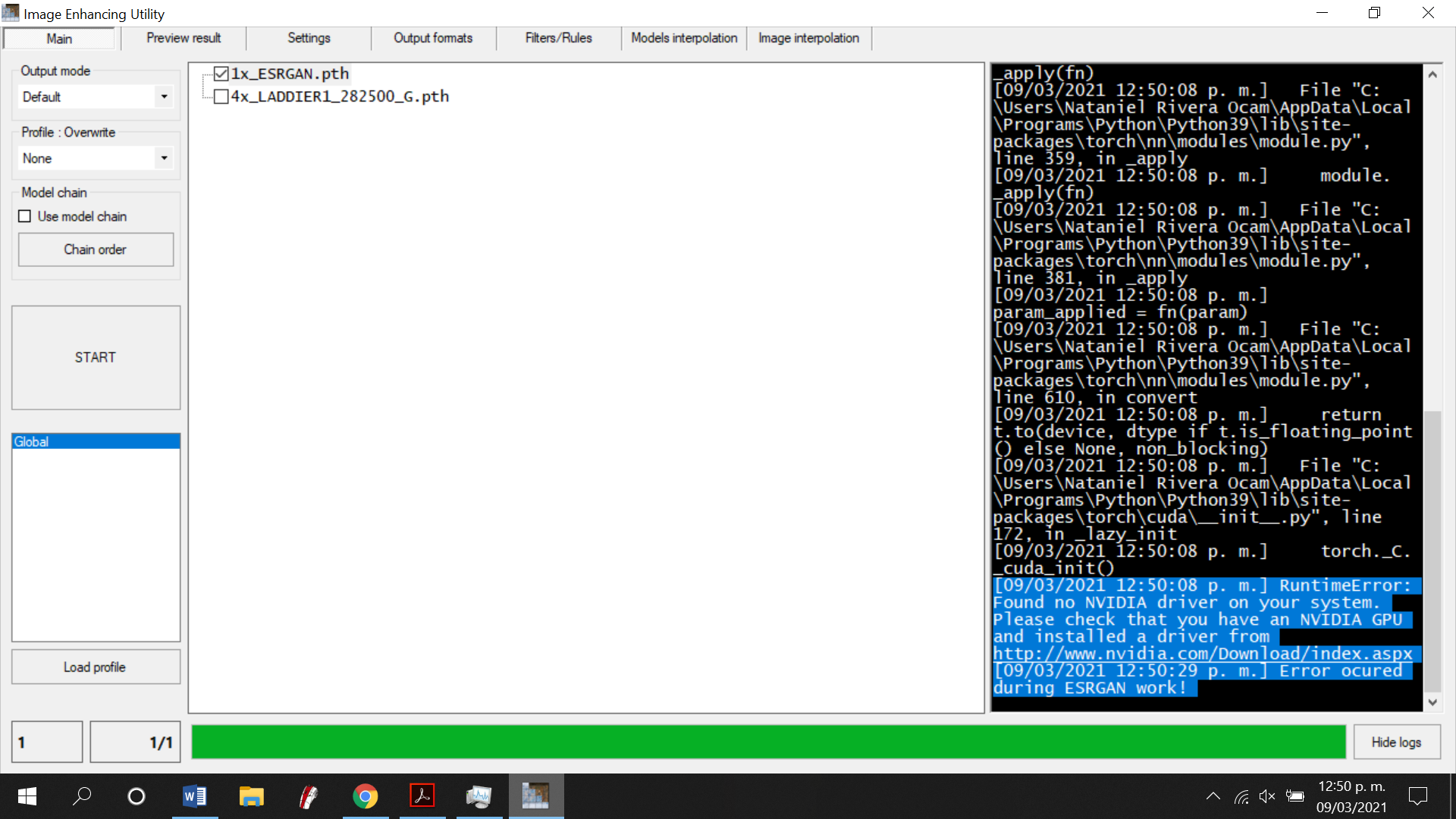
Task: Open the network status icon in system tray
Action: pos(1241,795)
